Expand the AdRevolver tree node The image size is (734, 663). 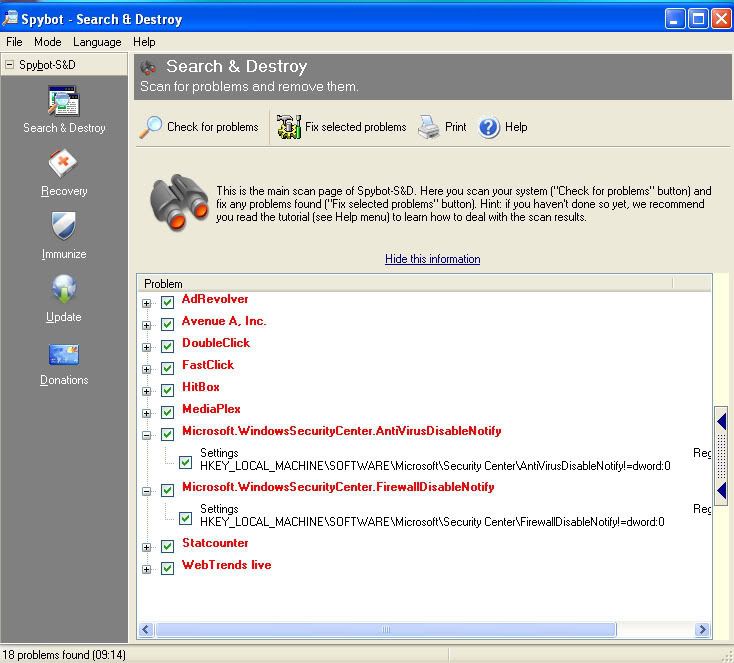coord(147,303)
